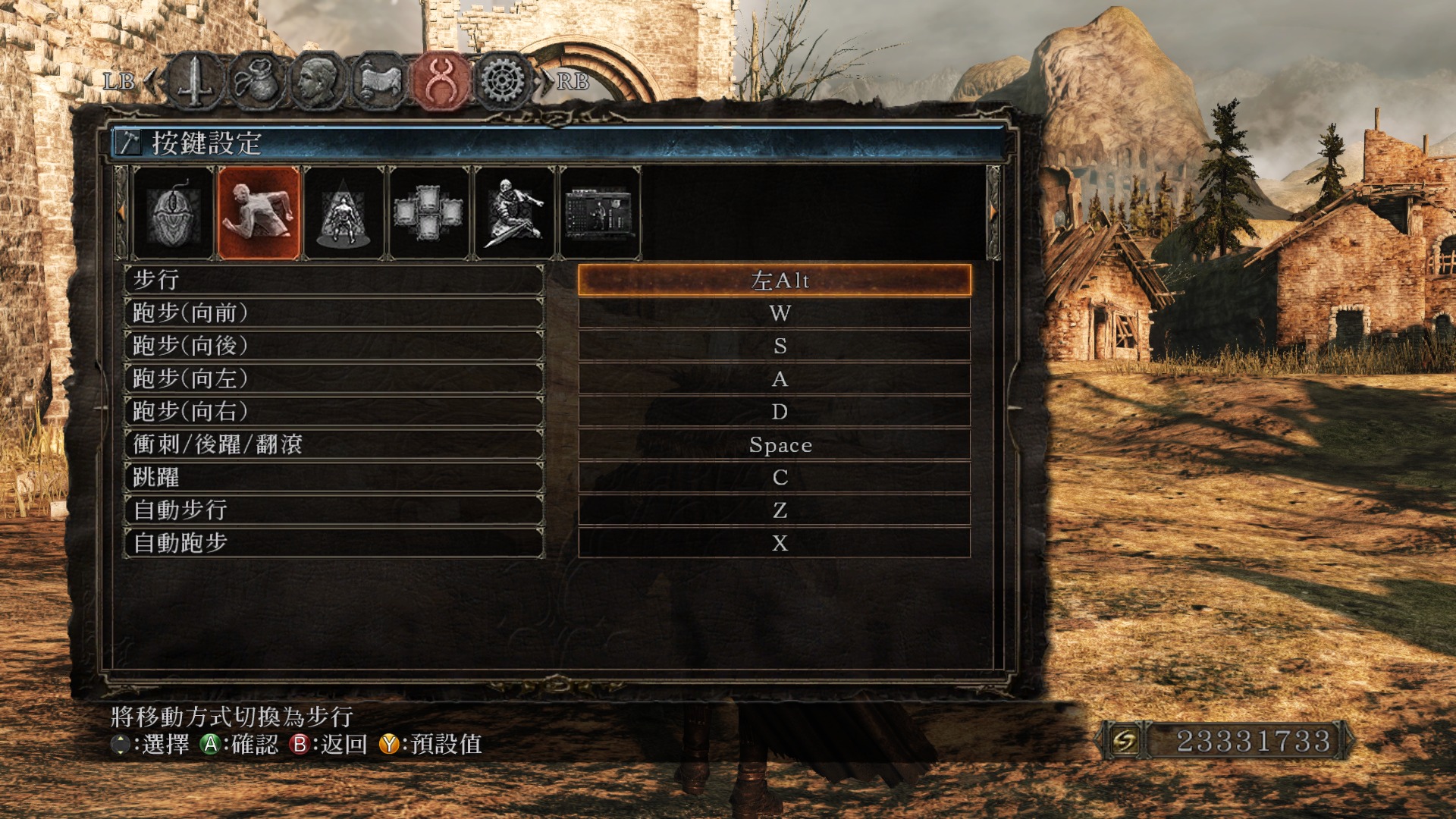Choose the camera target category icon
1456x819 pixels.
coord(344,214)
